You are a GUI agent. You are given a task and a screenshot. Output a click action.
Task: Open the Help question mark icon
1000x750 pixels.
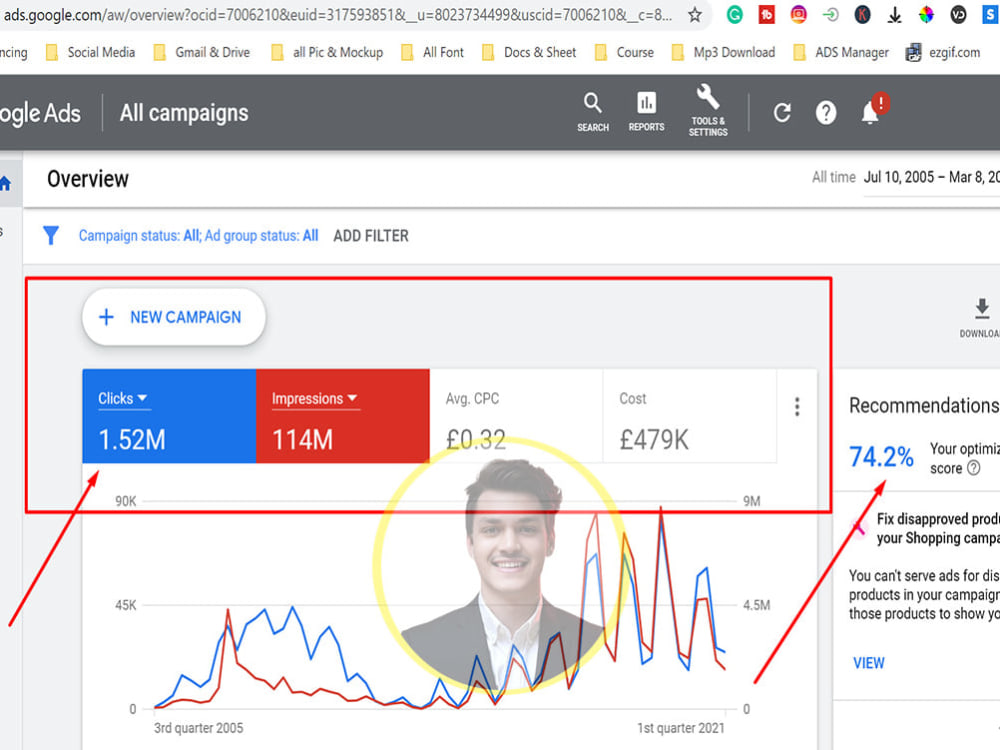(x=826, y=113)
